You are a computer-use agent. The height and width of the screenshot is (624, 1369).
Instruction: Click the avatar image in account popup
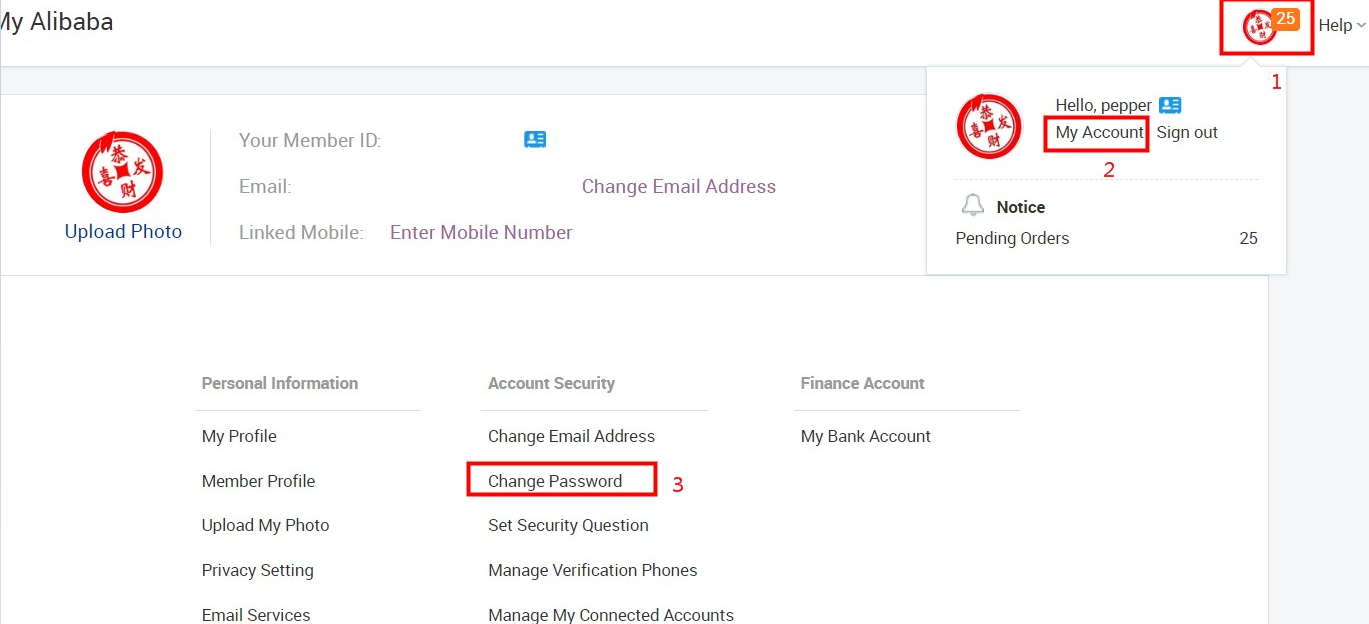coord(989,126)
